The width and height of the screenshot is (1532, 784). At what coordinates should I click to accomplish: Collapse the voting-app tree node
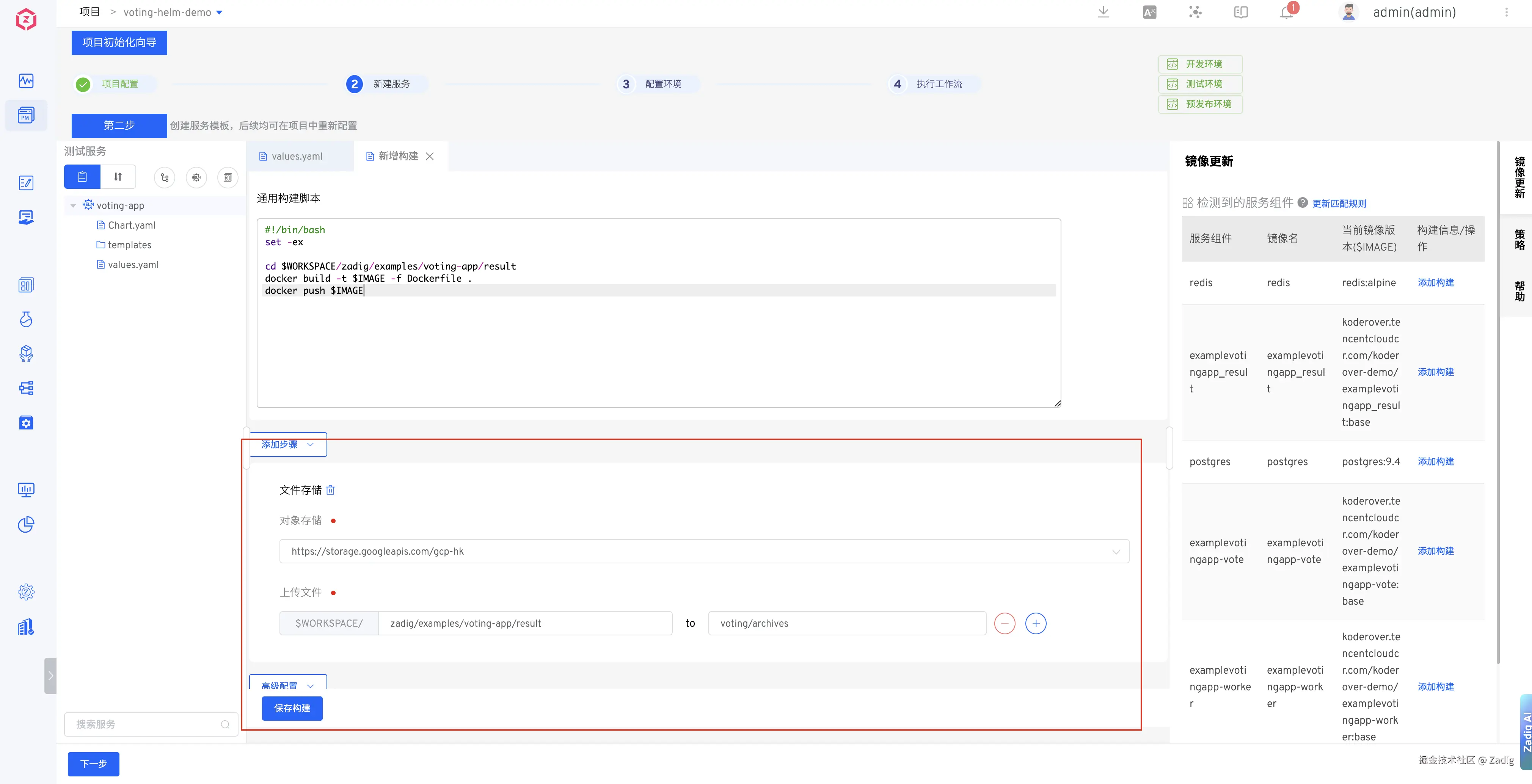(x=73, y=205)
